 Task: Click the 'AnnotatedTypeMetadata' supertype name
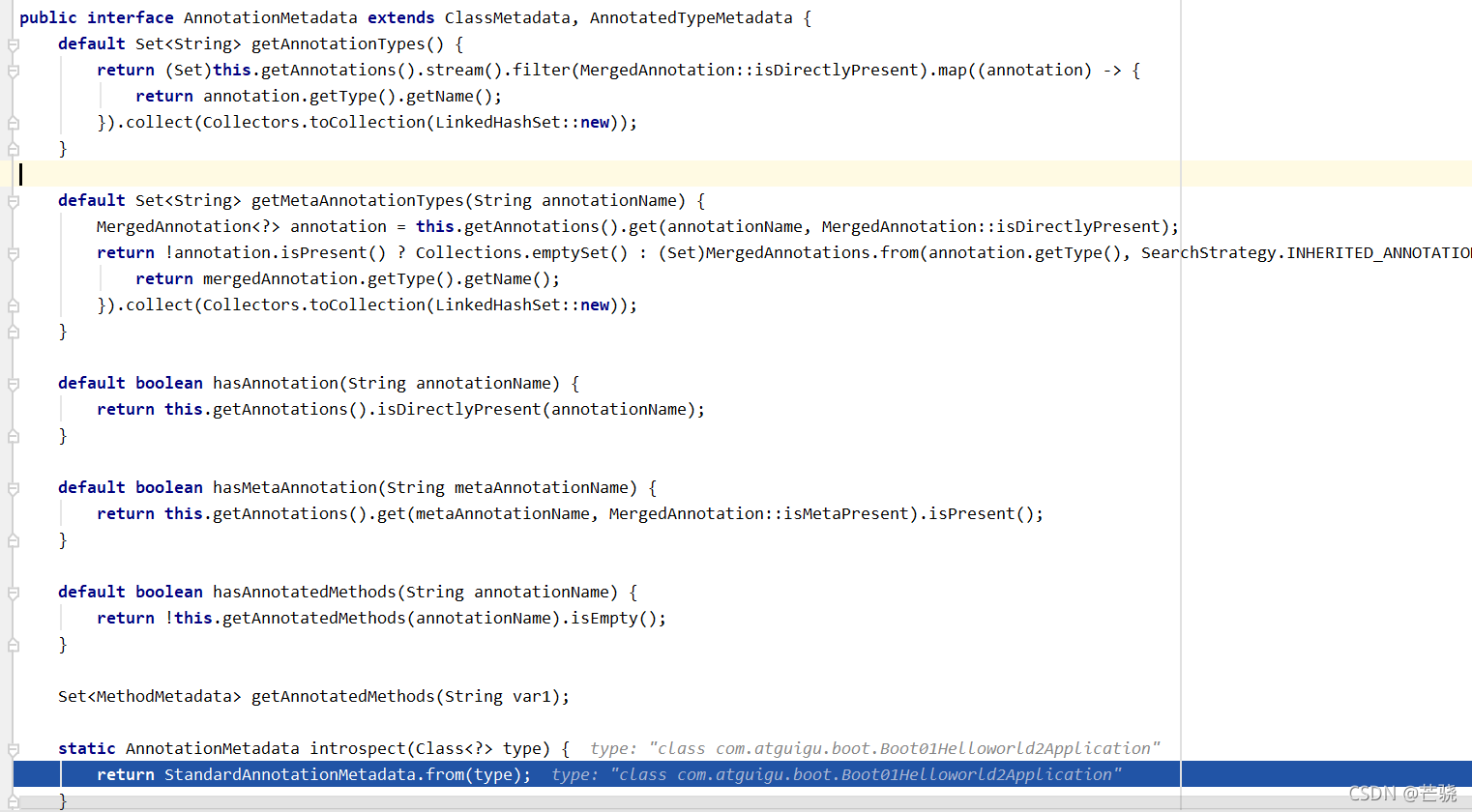(x=692, y=17)
